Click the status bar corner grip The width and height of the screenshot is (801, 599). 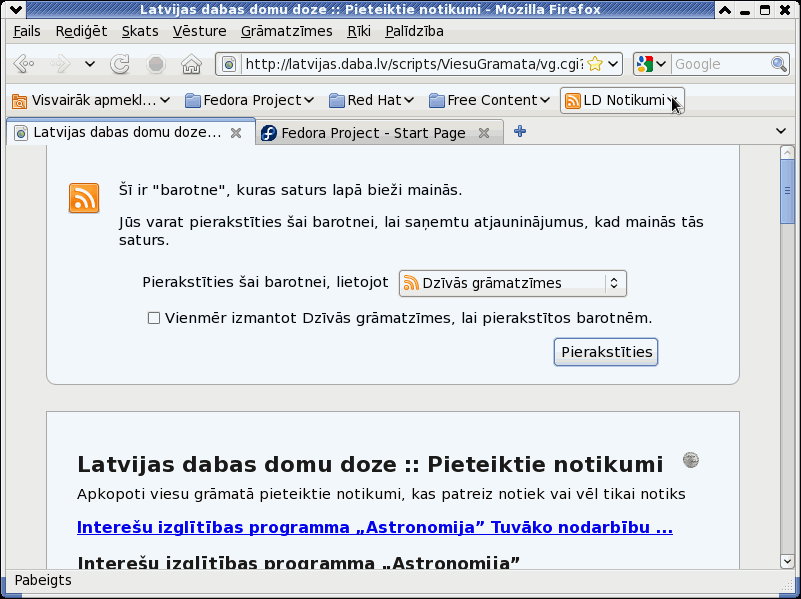pyautogui.click(x=786, y=584)
